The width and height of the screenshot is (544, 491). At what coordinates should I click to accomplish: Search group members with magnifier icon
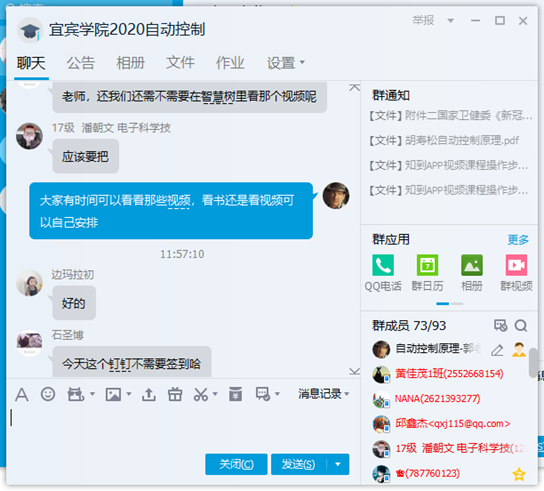coord(521,325)
